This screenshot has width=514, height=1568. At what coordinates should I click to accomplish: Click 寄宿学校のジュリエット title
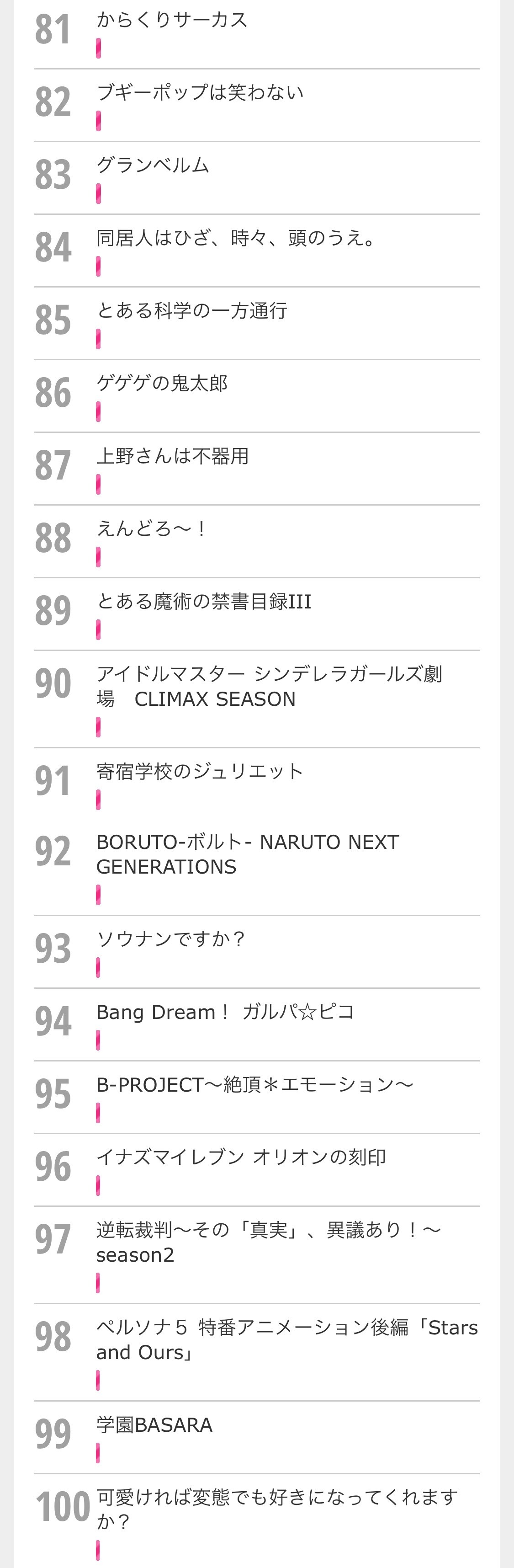pos(200,771)
